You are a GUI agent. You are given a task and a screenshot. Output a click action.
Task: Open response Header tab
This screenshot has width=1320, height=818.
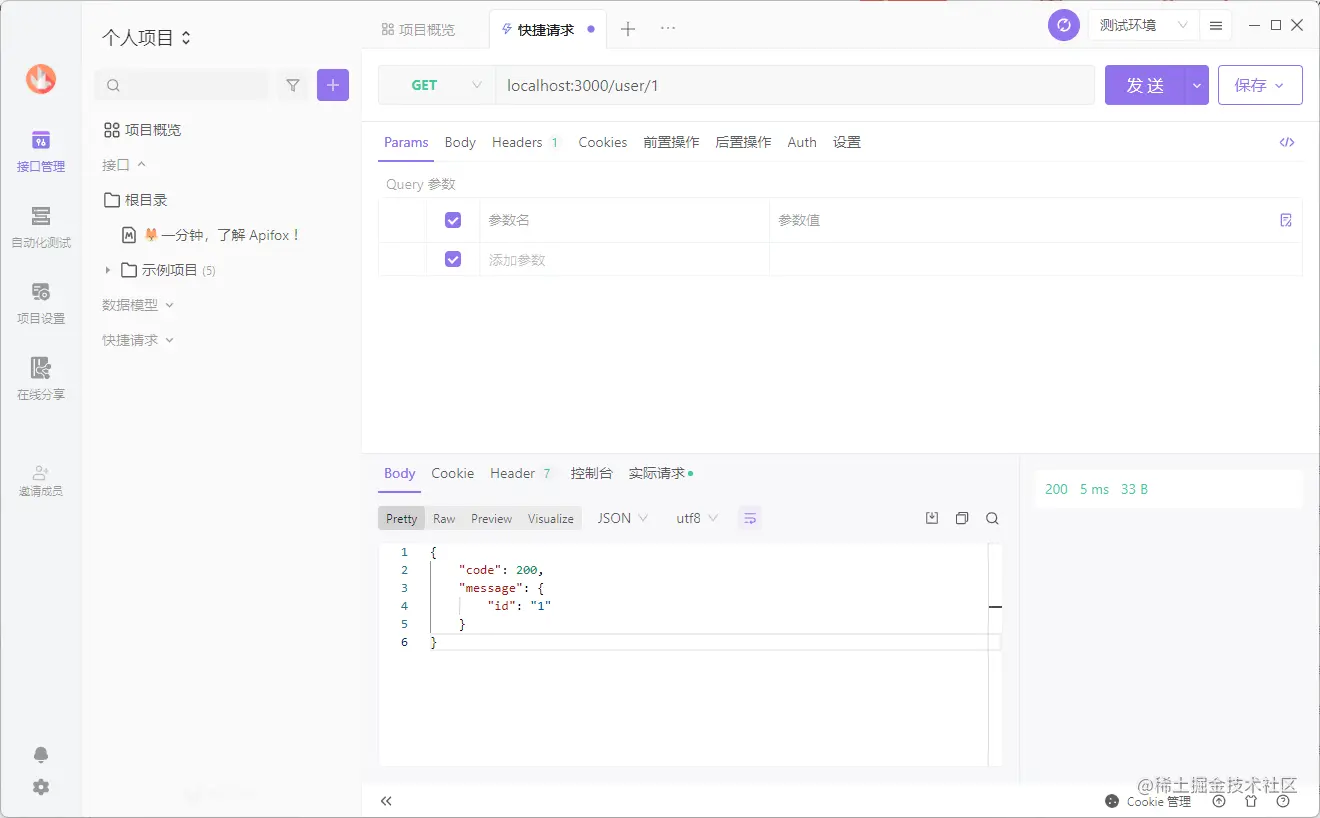coord(521,473)
